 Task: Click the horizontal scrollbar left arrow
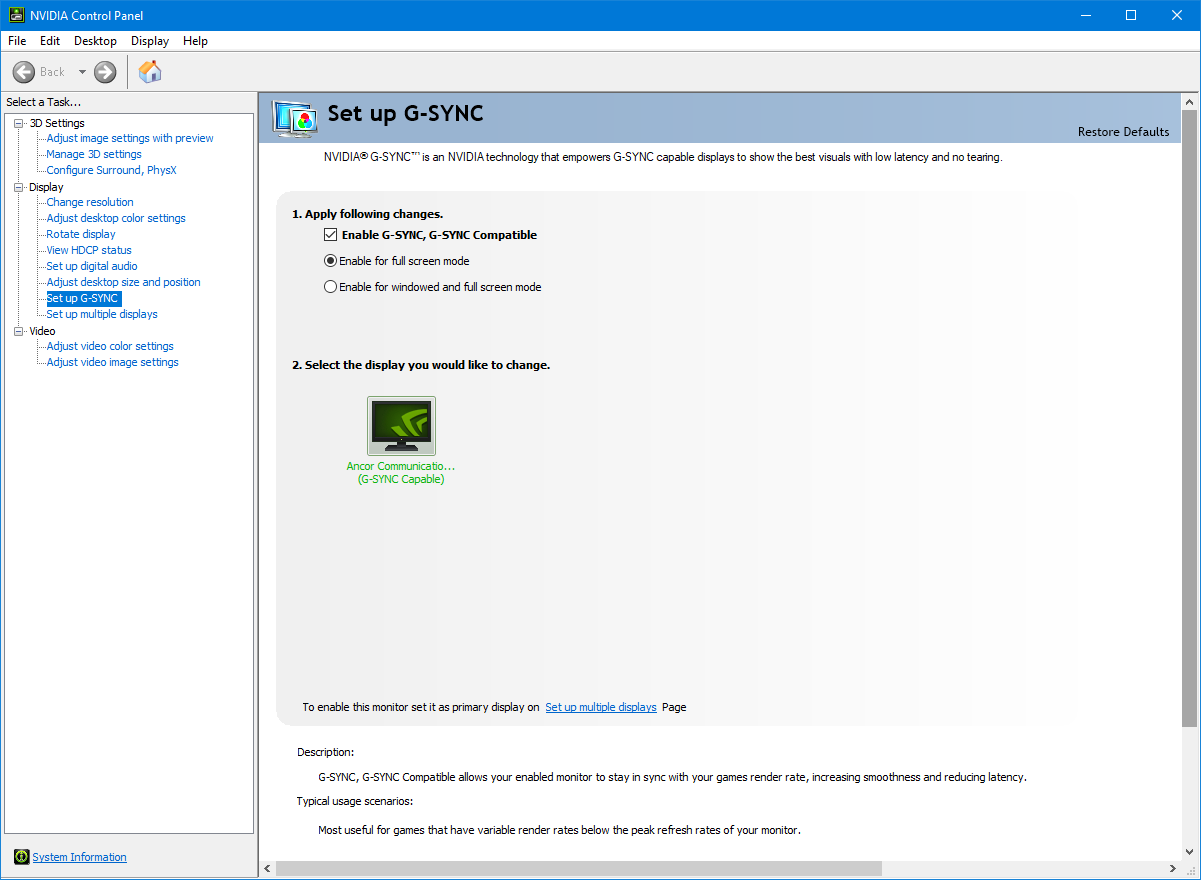(x=267, y=868)
